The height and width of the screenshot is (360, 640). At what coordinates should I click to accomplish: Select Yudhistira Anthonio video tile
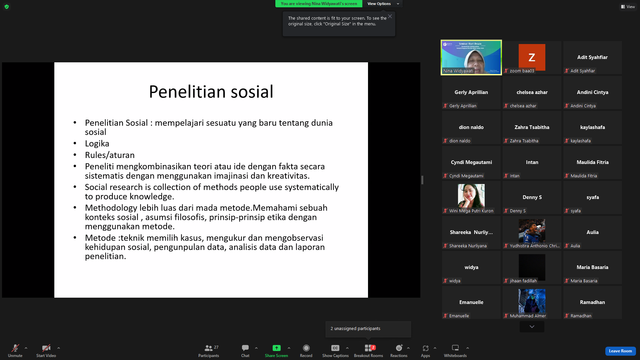coord(532,233)
